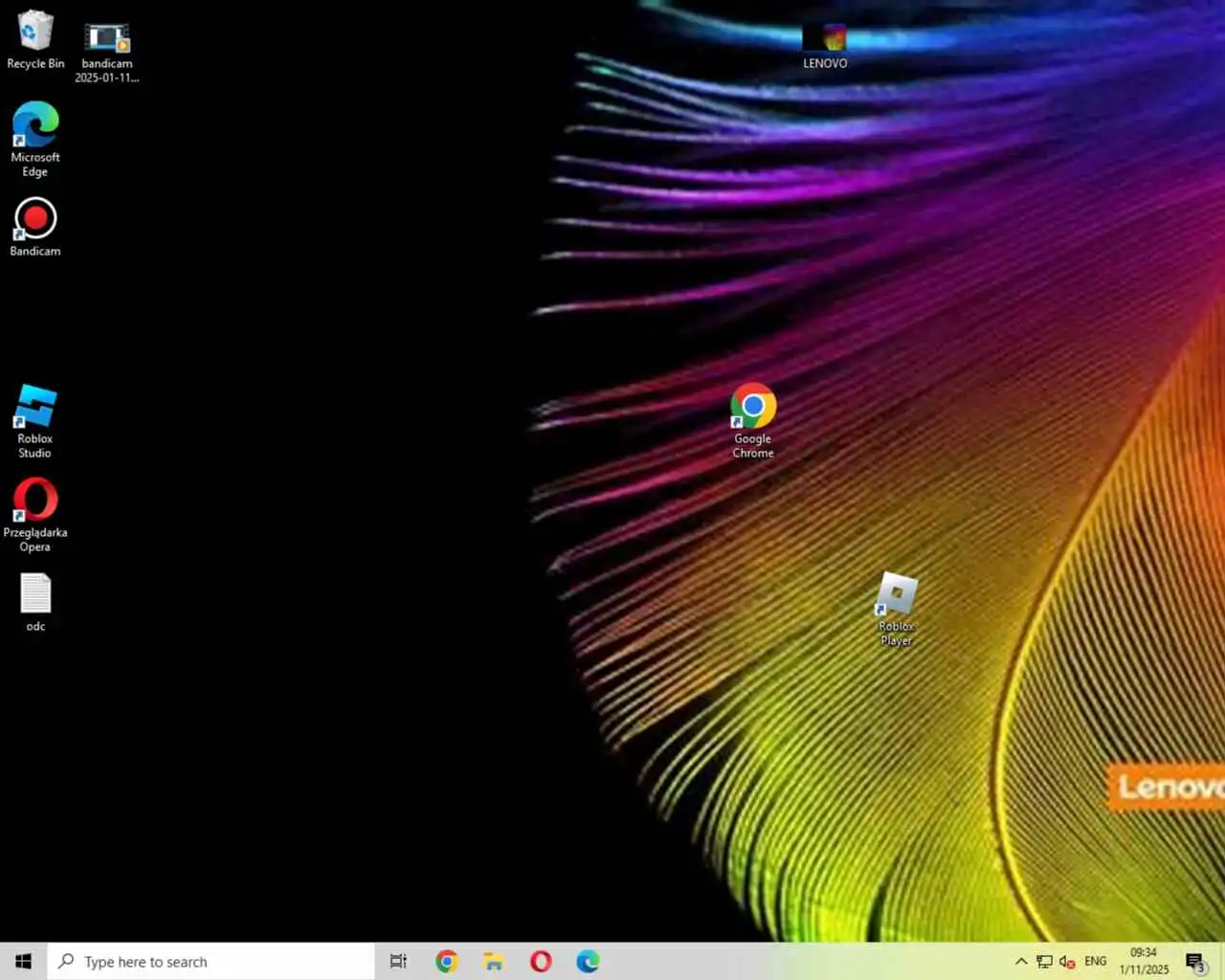The height and width of the screenshot is (980, 1225).
Task: Launch Microsoft Edge from the taskbar
Action: [588, 961]
